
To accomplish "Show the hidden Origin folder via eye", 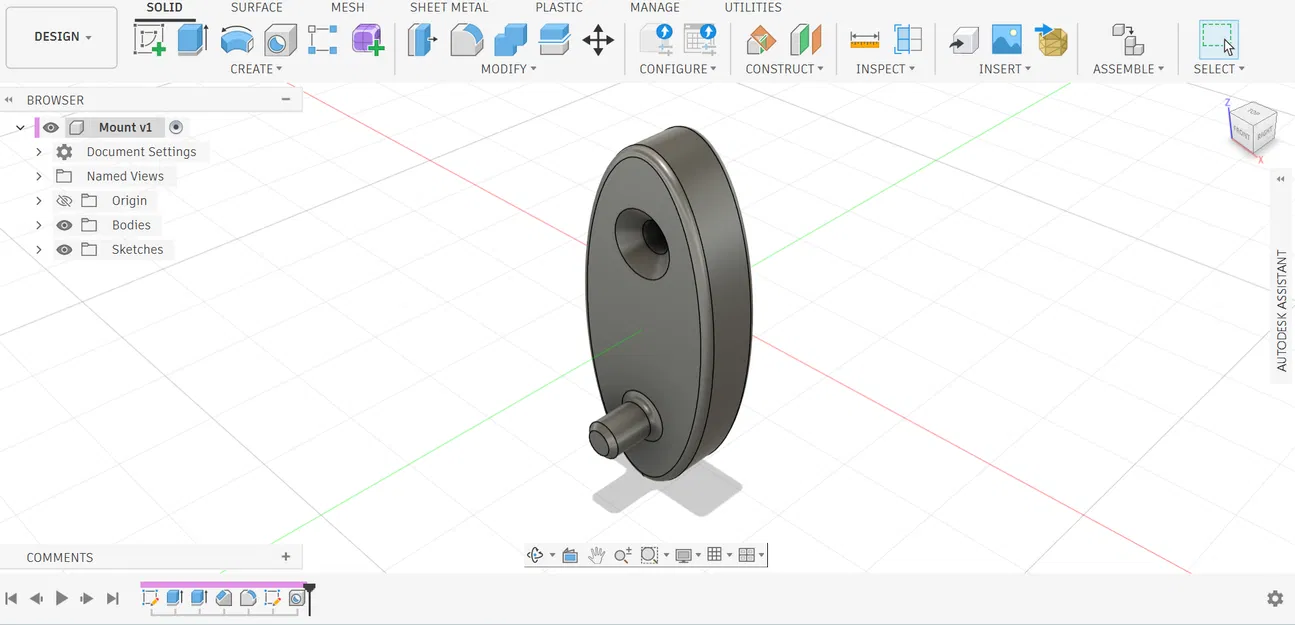I will 64,200.
